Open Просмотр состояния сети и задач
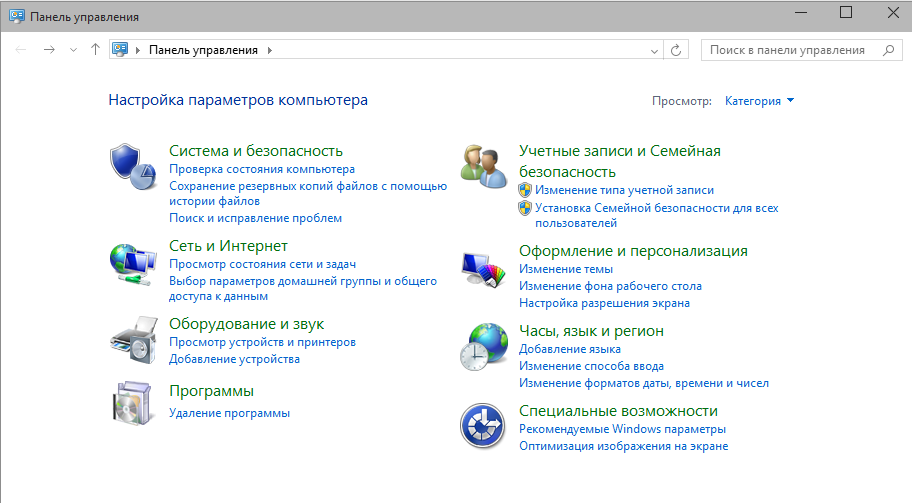 pyautogui.click(x=262, y=264)
